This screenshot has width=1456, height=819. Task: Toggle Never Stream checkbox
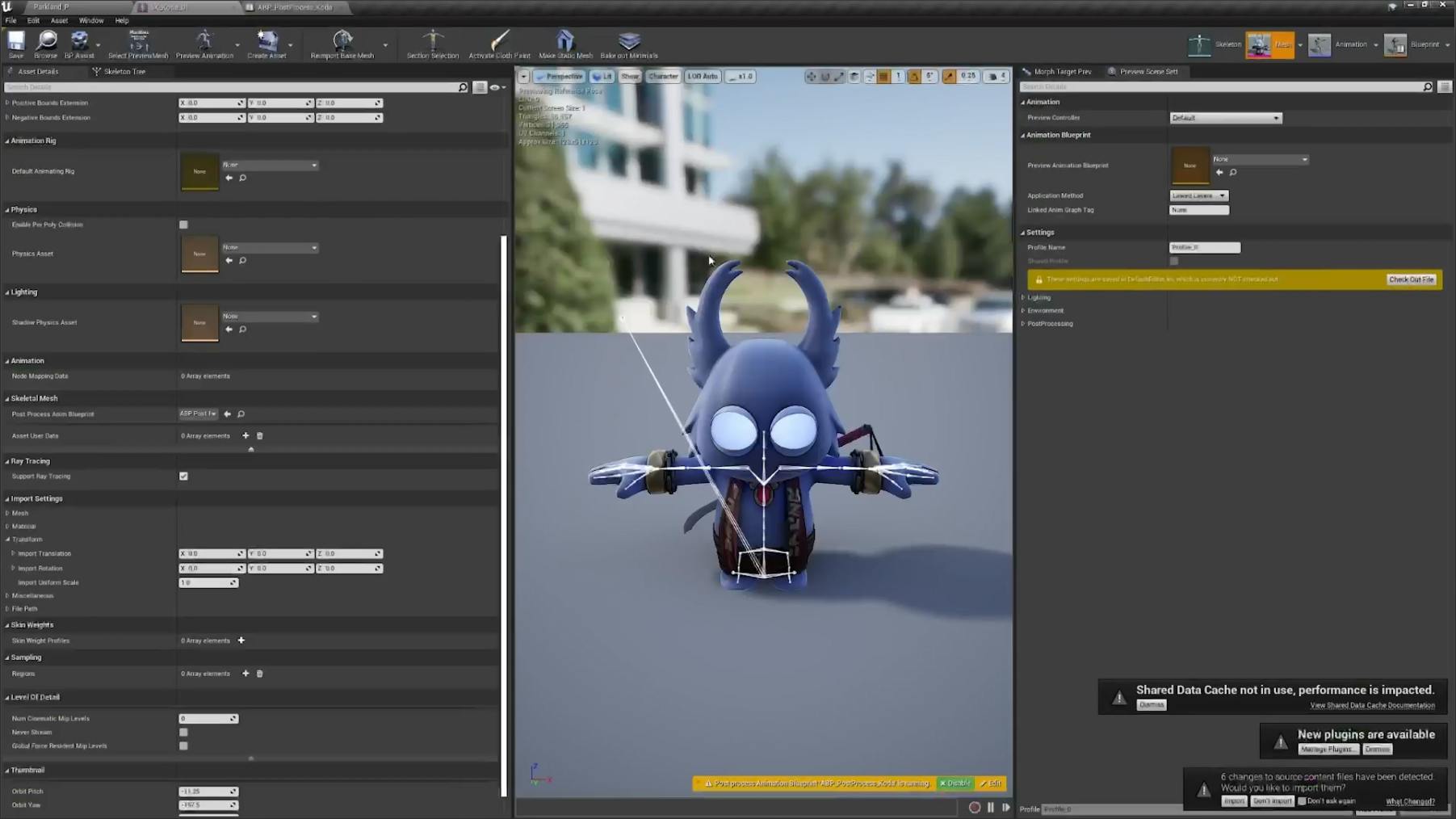[183, 732]
